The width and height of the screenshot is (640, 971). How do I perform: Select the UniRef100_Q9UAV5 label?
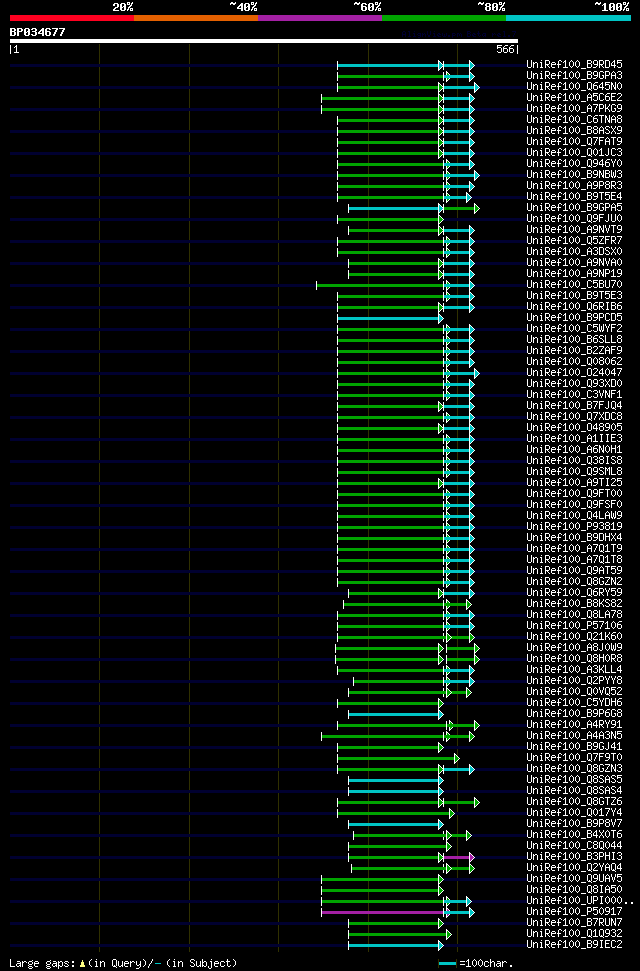pos(574,879)
